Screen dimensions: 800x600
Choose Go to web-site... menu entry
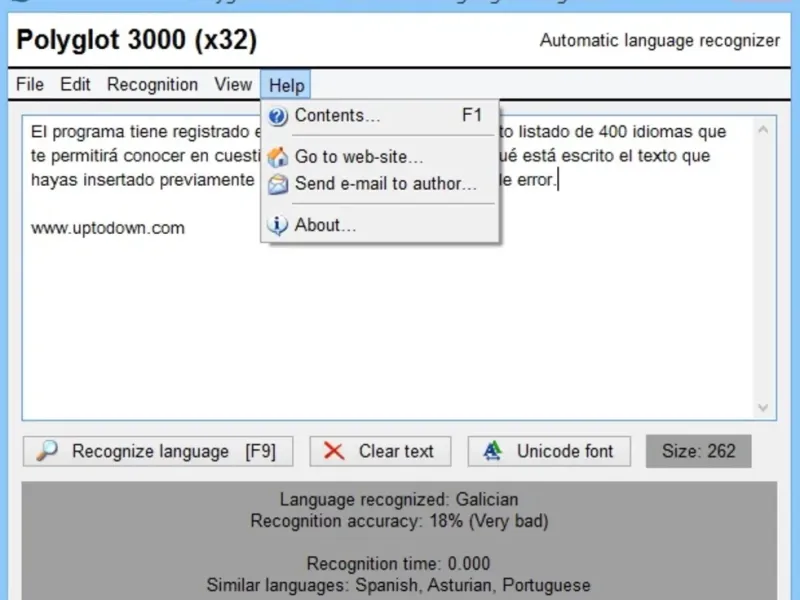[x=380, y=156]
